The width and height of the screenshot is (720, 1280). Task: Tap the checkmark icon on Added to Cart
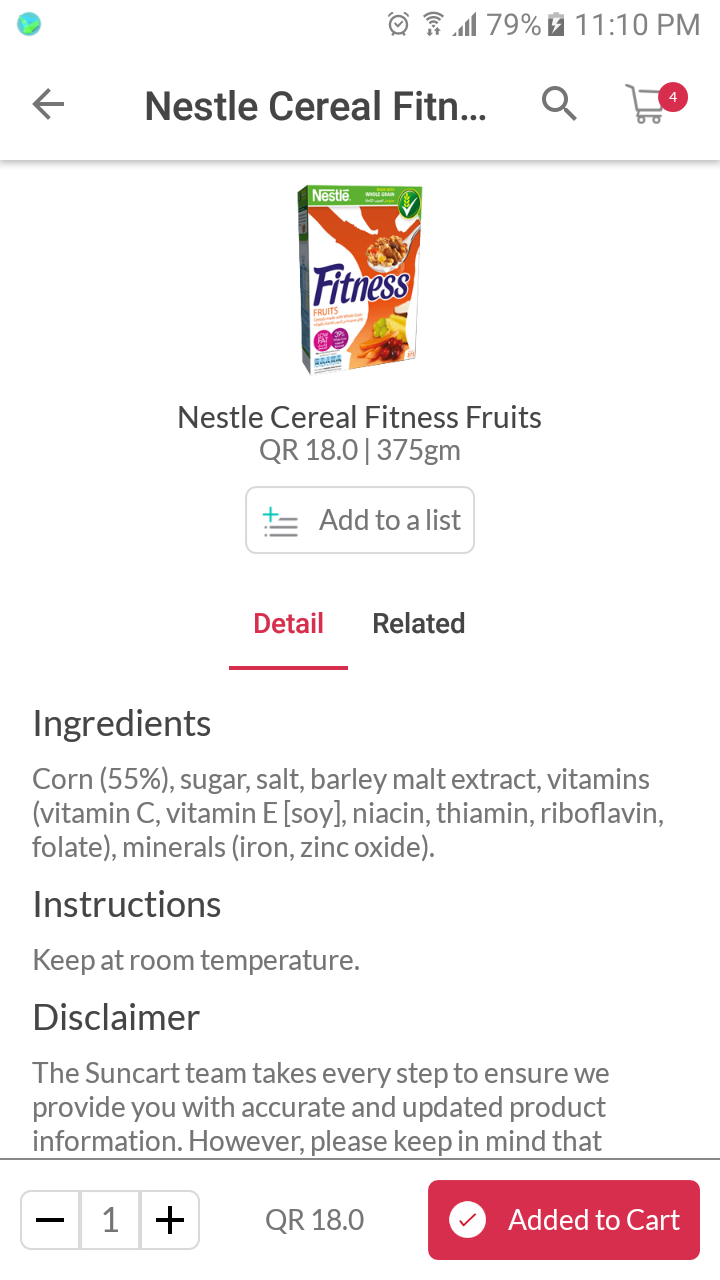(x=467, y=1220)
